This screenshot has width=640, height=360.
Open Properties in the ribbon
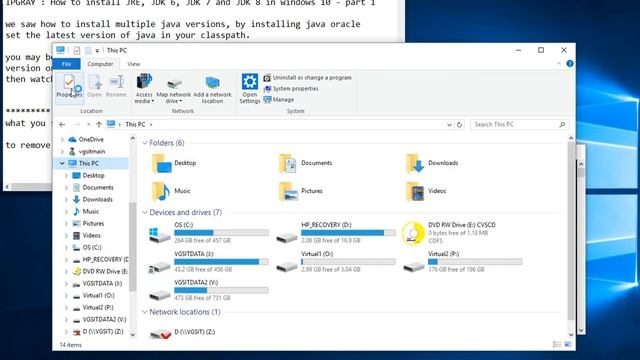(x=69, y=87)
